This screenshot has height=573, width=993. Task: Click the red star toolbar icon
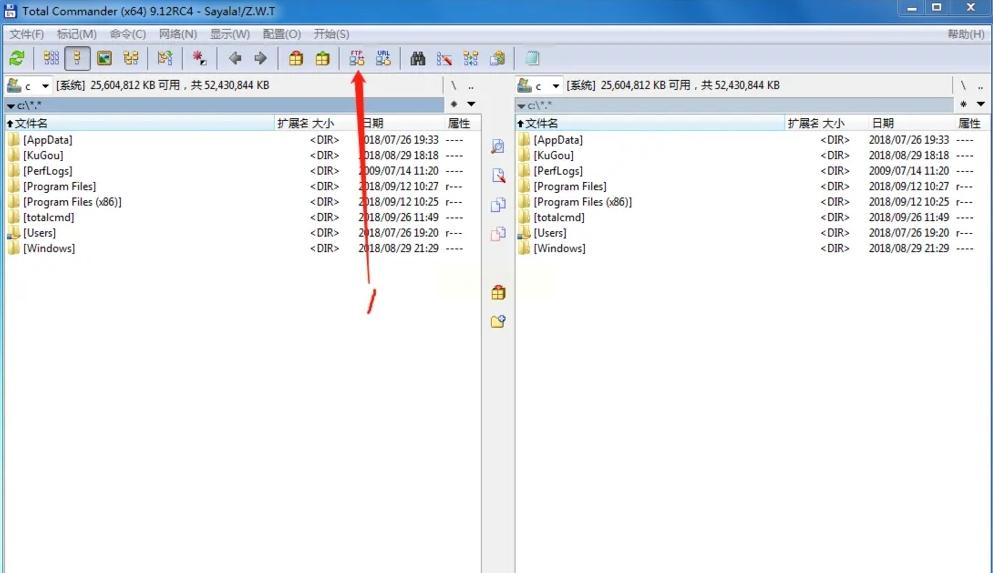[199, 58]
